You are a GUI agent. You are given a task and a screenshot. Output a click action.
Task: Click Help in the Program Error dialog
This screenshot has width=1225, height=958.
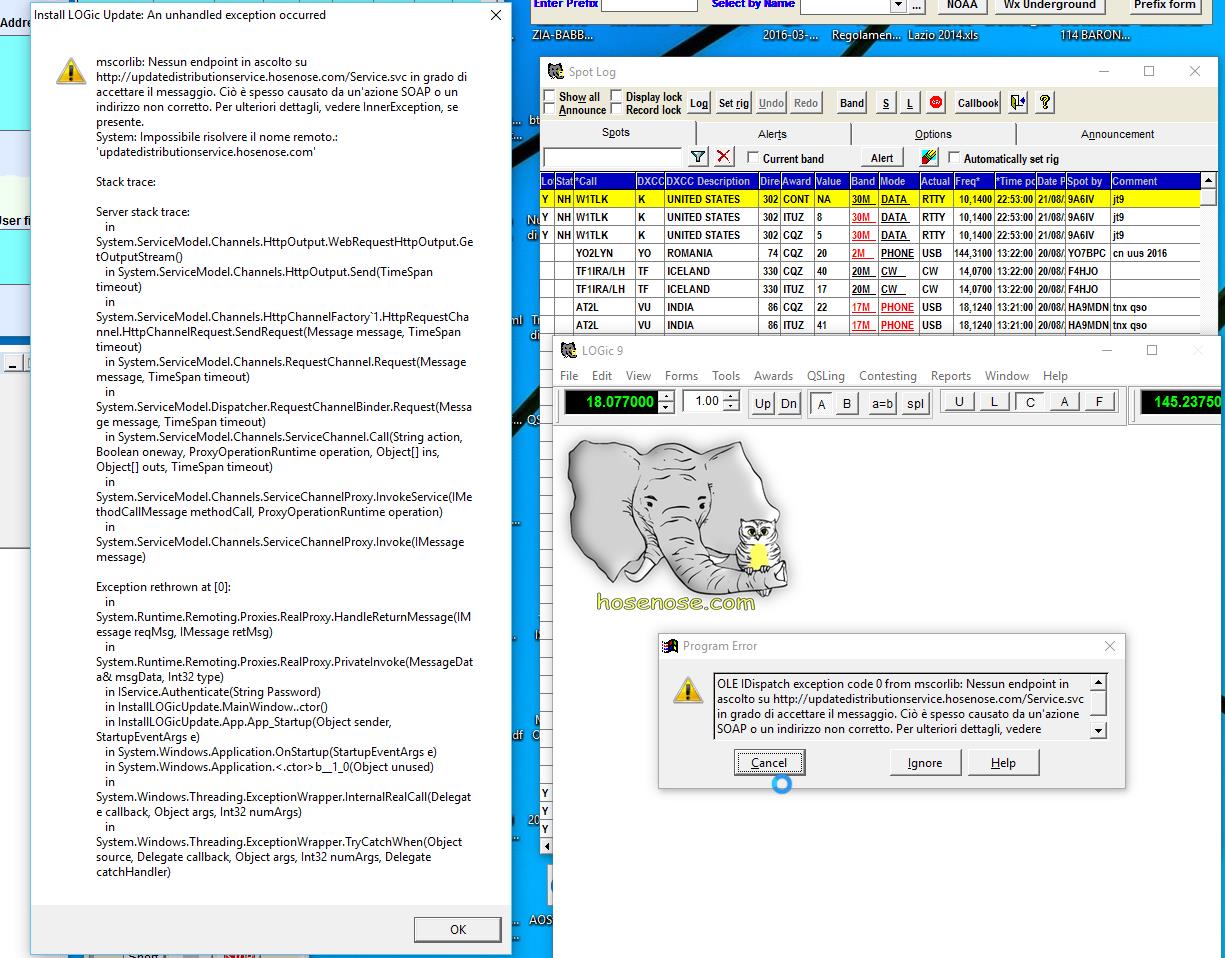coord(1003,763)
